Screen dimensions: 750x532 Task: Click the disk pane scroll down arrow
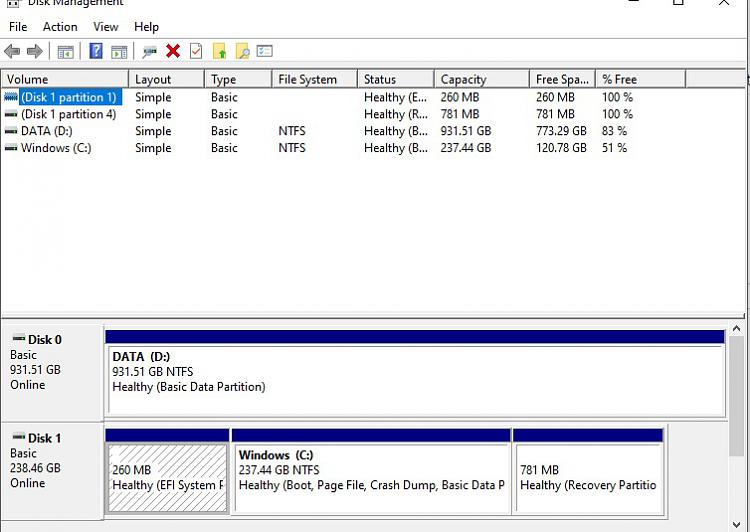pyautogui.click(x=737, y=525)
